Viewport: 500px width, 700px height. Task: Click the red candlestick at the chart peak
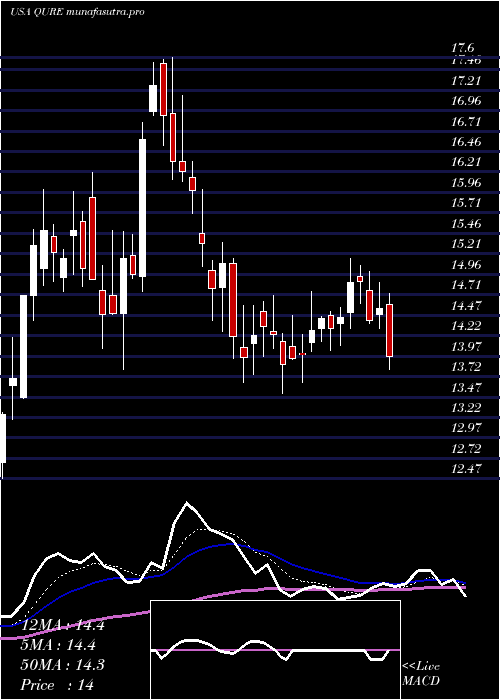pyautogui.click(x=163, y=89)
